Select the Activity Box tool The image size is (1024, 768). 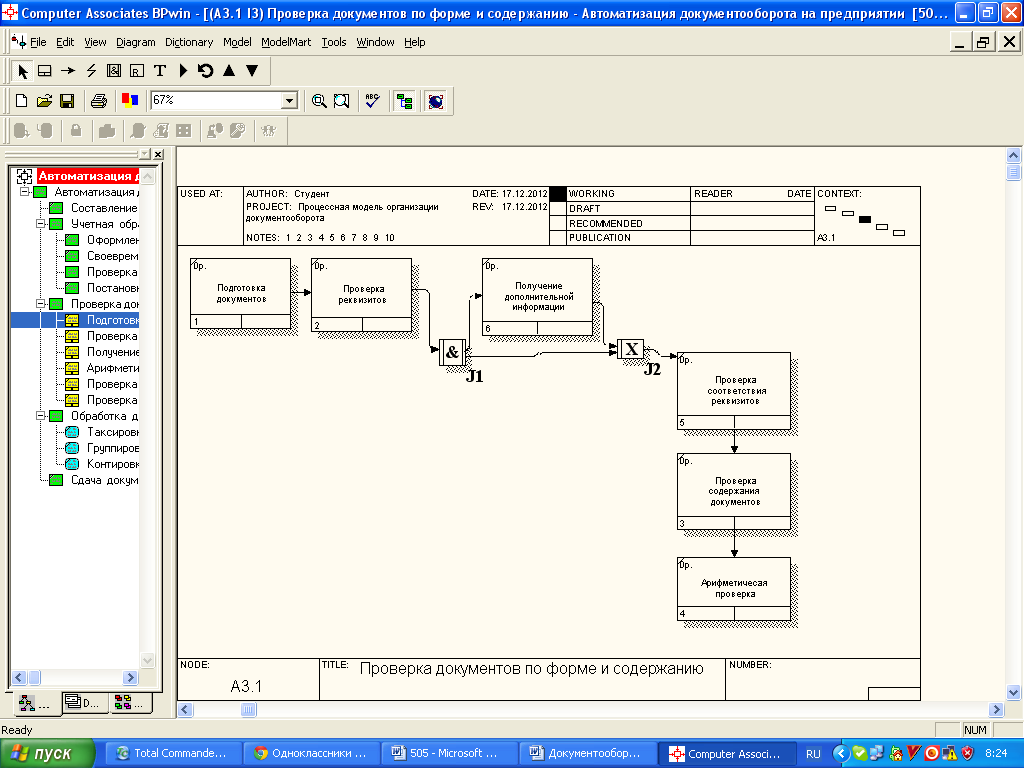click(x=44, y=71)
